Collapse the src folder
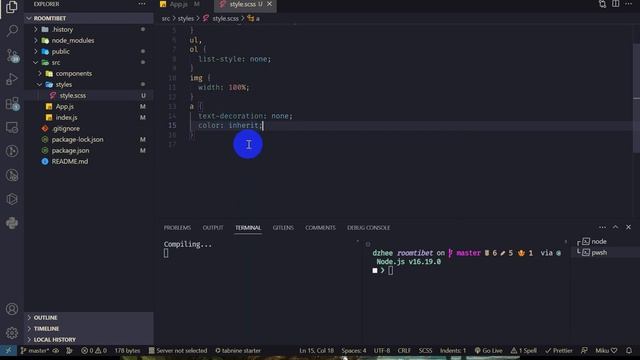 click(89, 62)
